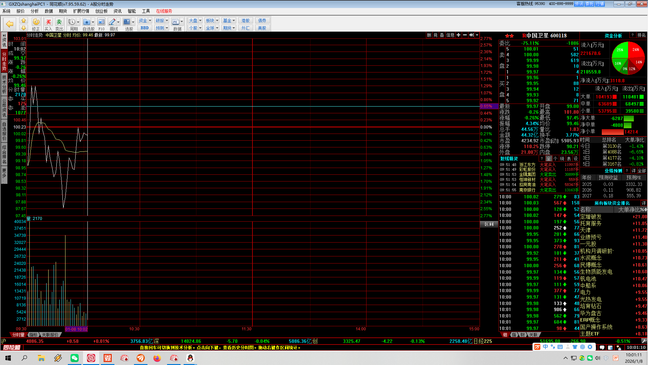Click the 港股 toolbar button
Viewport: 648px width, 365px height.
pyautogui.click(x=245, y=21)
